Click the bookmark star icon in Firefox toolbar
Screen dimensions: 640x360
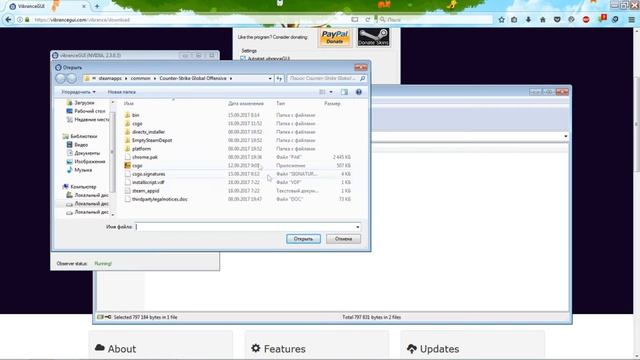point(501,20)
